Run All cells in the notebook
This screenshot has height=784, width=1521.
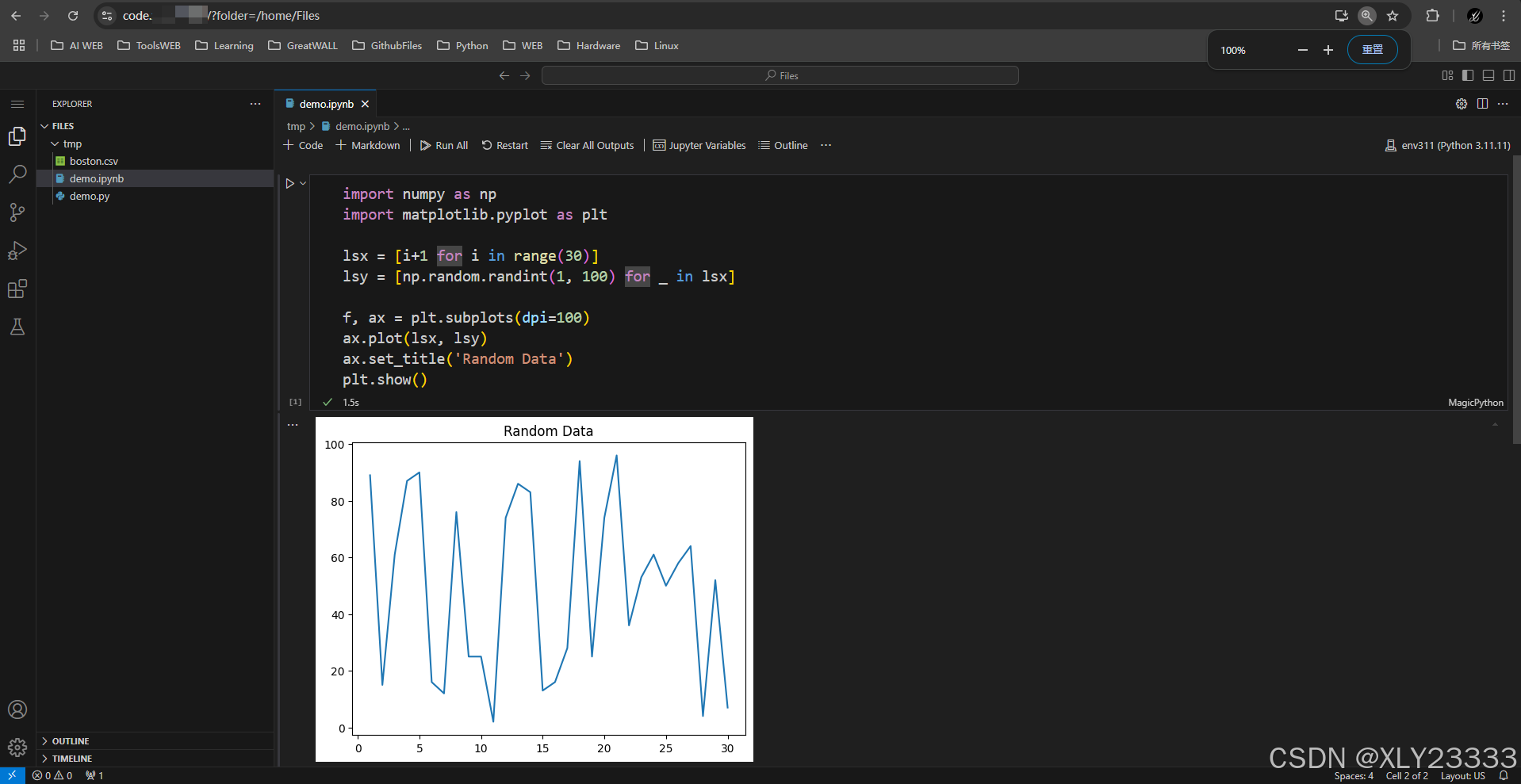click(443, 145)
